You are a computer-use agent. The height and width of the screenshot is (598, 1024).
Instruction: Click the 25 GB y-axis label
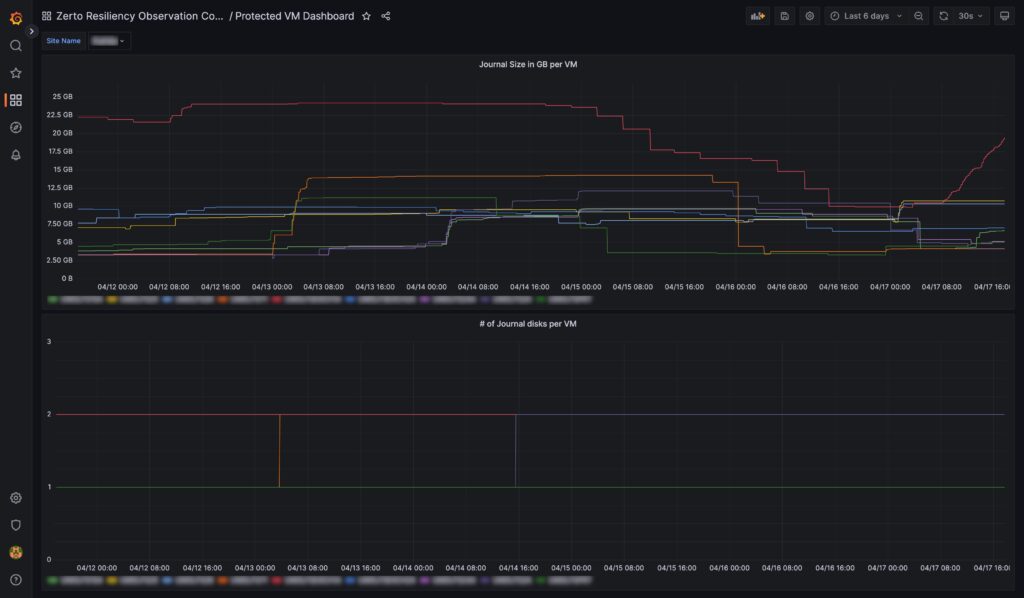click(63, 97)
